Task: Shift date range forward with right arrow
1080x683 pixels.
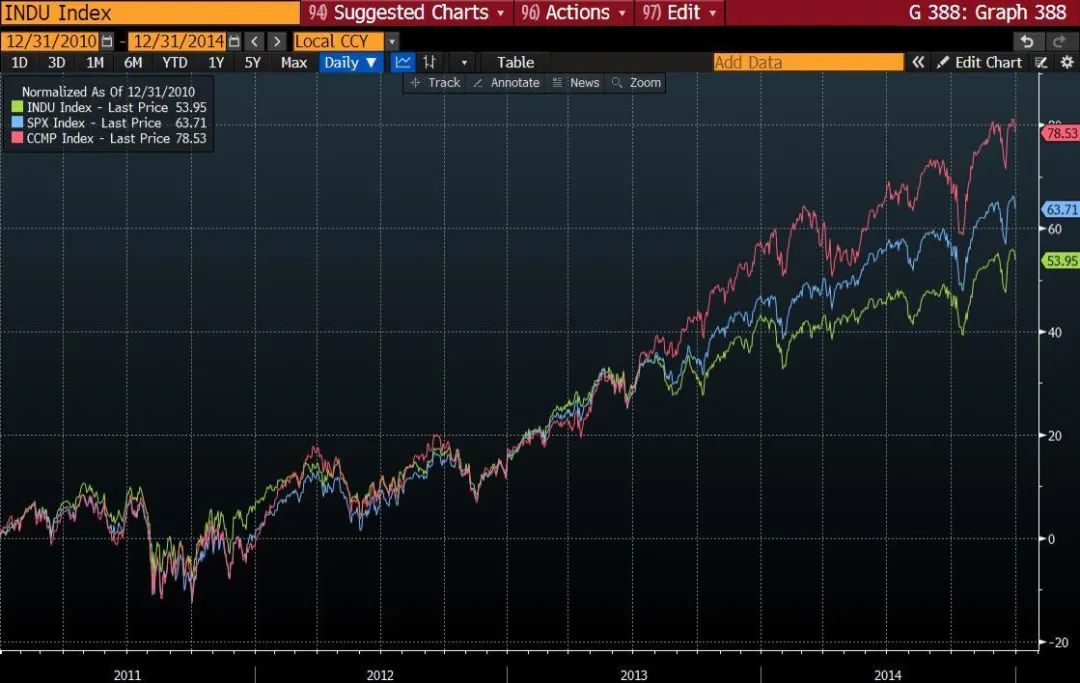Action: 277,41
